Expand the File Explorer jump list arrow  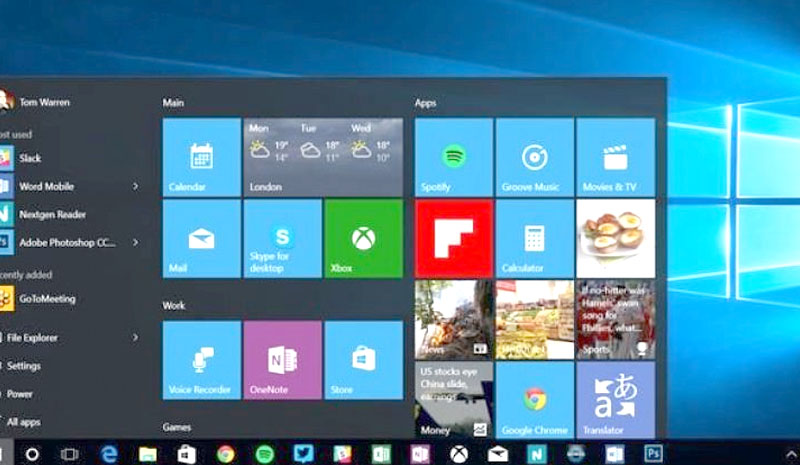point(136,337)
